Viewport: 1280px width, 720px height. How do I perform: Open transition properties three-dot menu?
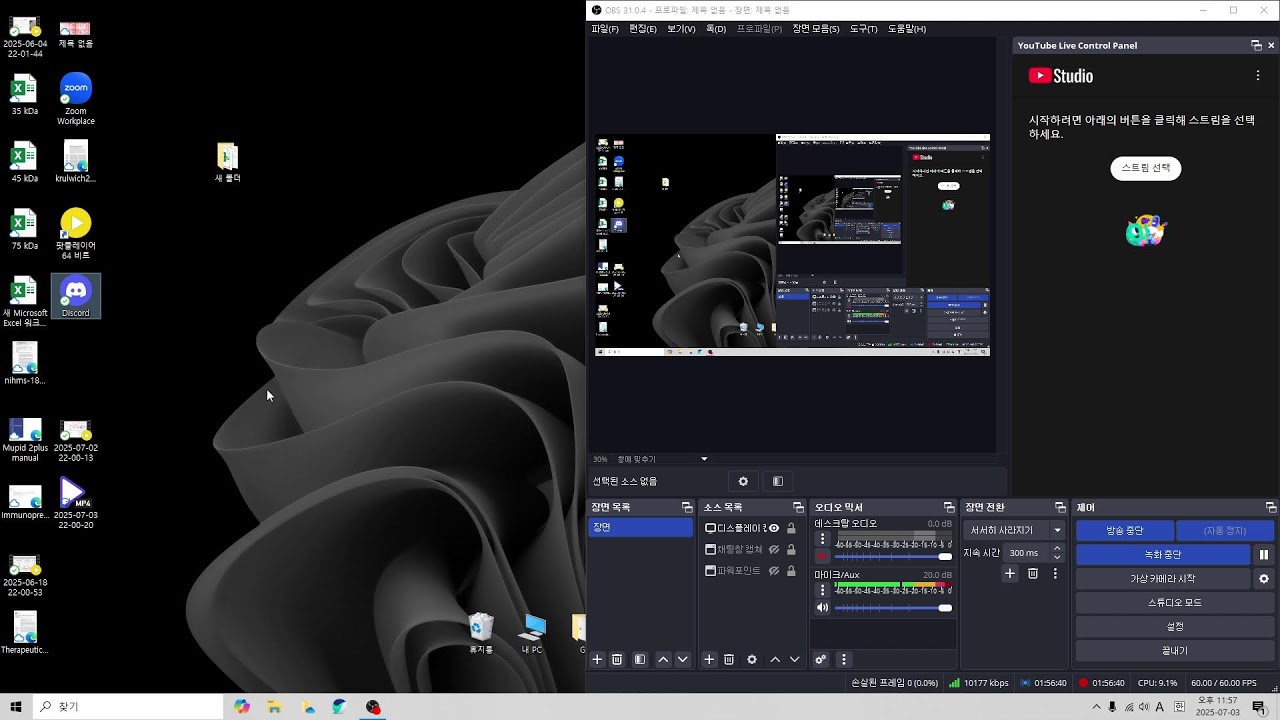point(1055,574)
